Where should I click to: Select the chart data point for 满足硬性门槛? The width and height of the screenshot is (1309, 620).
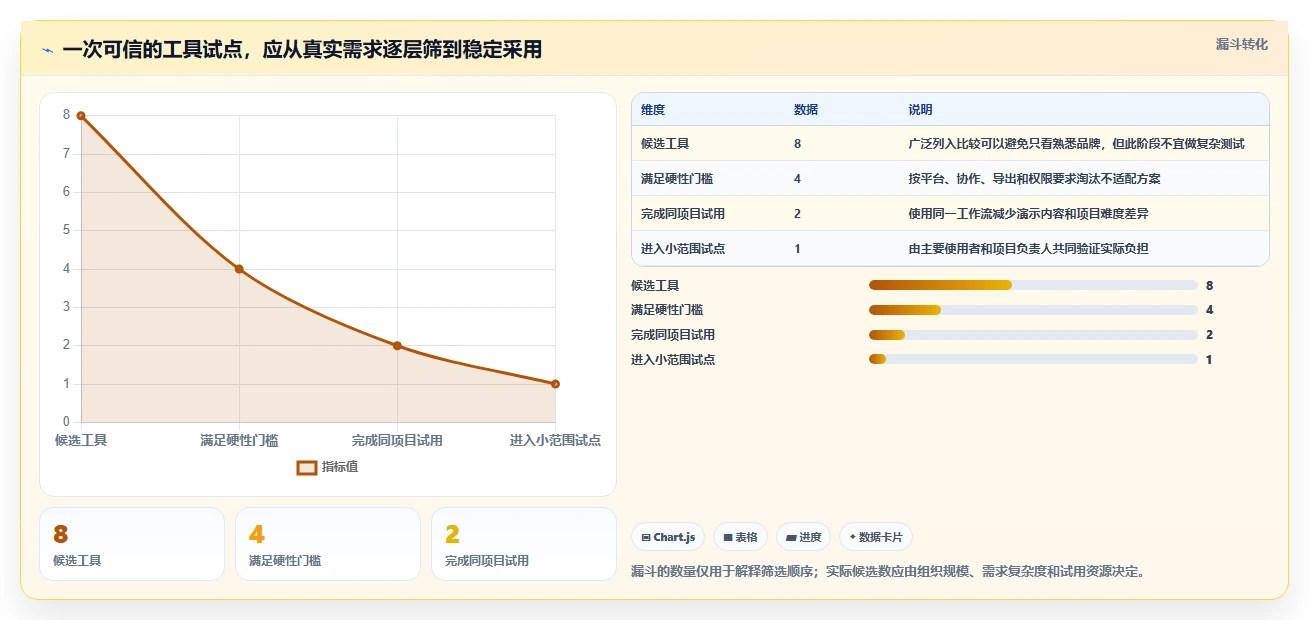click(x=239, y=269)
